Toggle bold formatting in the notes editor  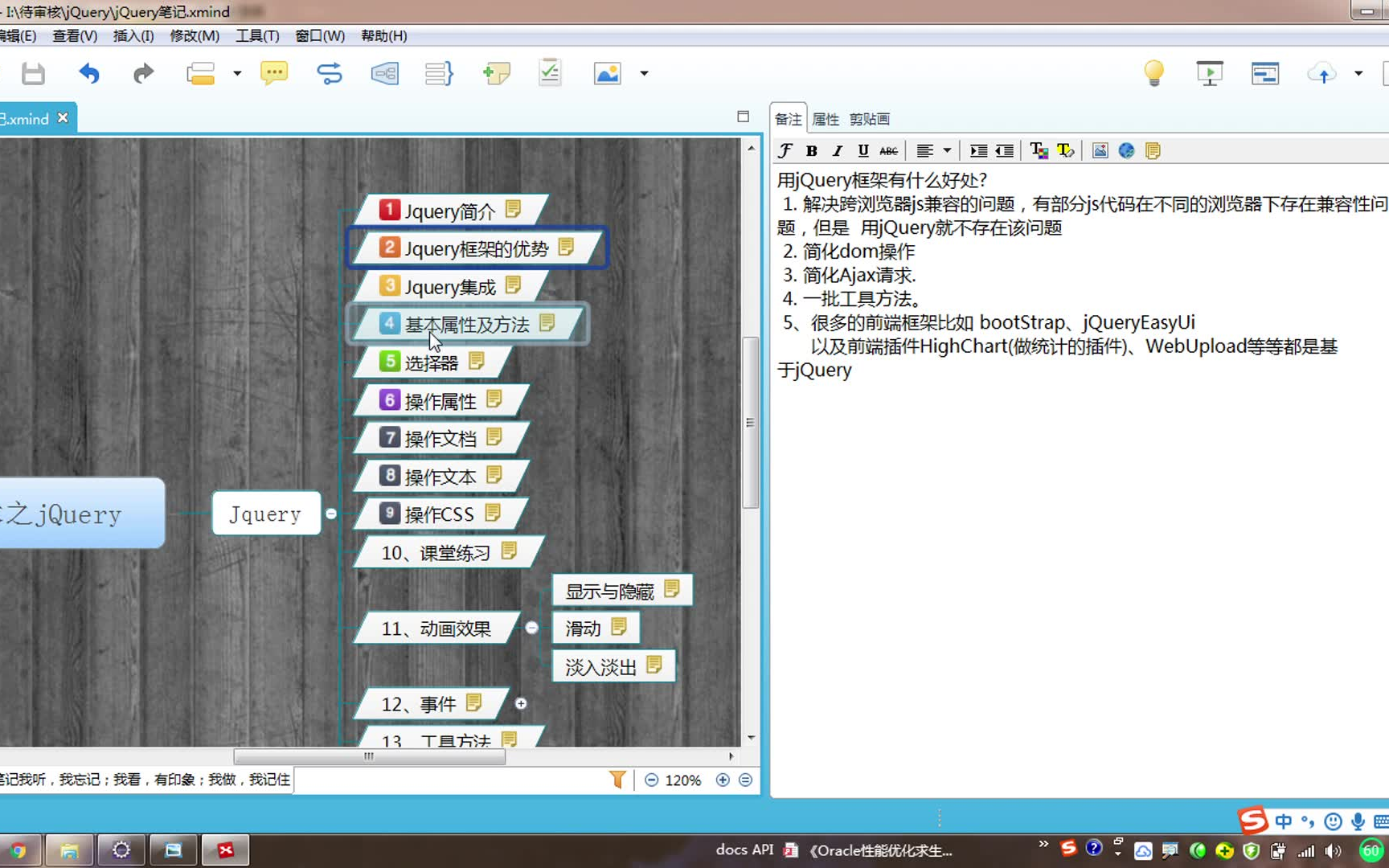pyautogui.click(x=812, y=150)
